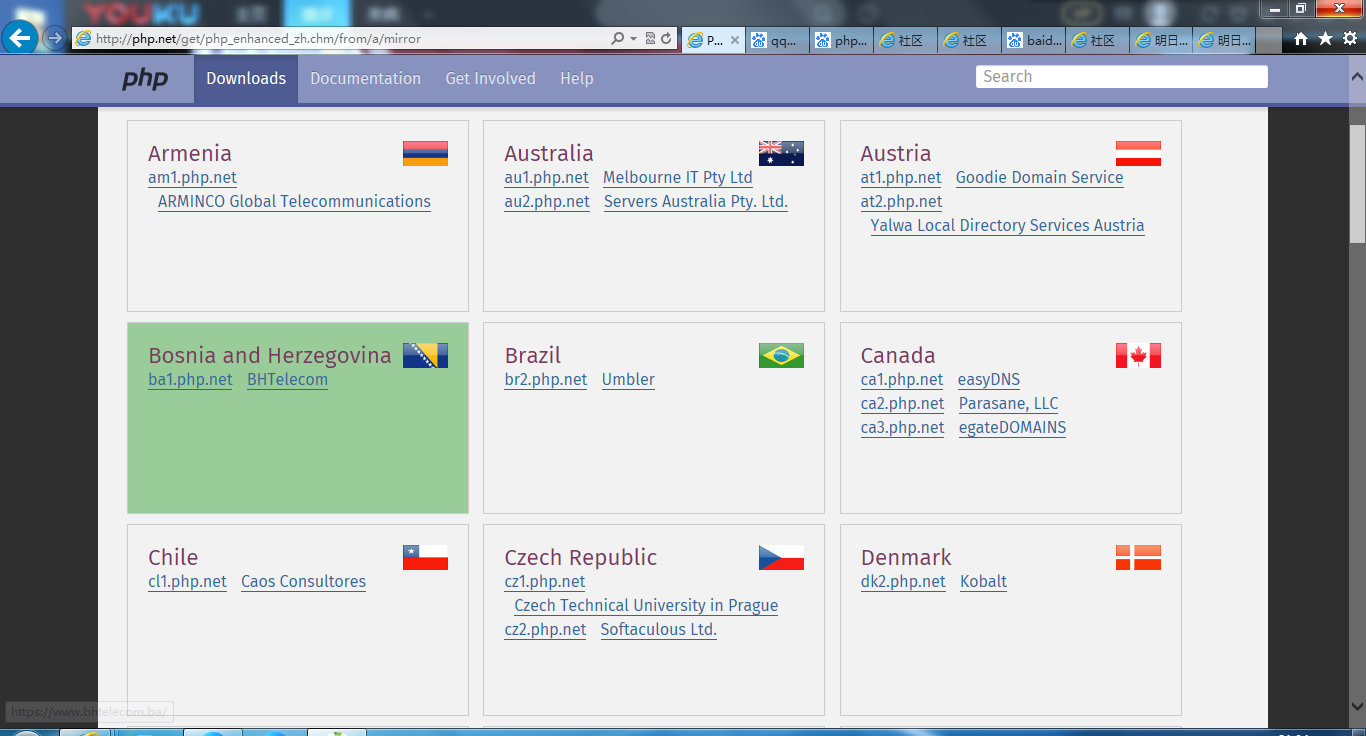Image resolution: width=1366 pixels, height=736 pixels.
Task: Choose the at1.php.net mirror link
Action: [x=901, y=178]
